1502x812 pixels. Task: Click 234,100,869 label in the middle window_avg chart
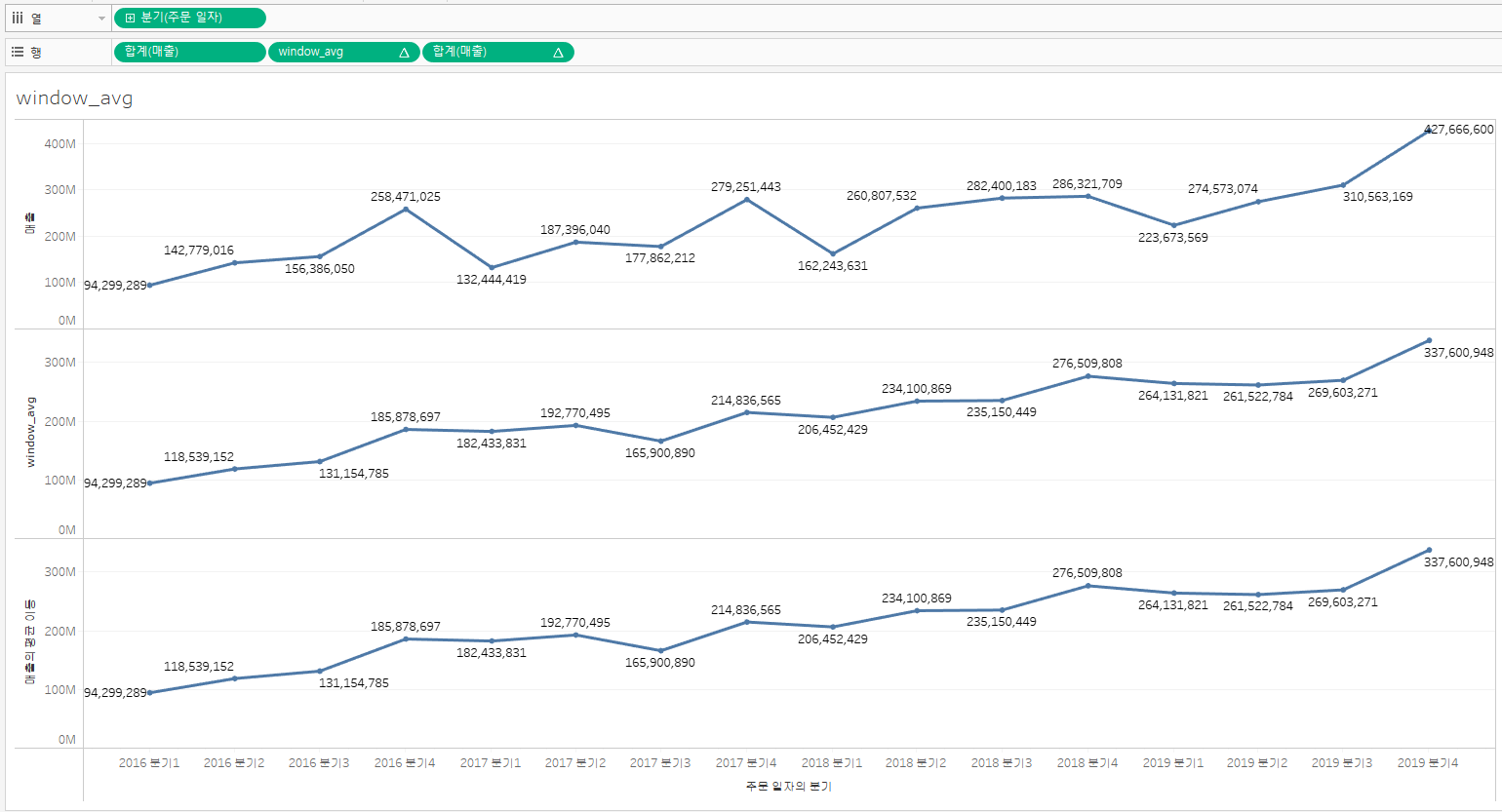tap(917, 388)
